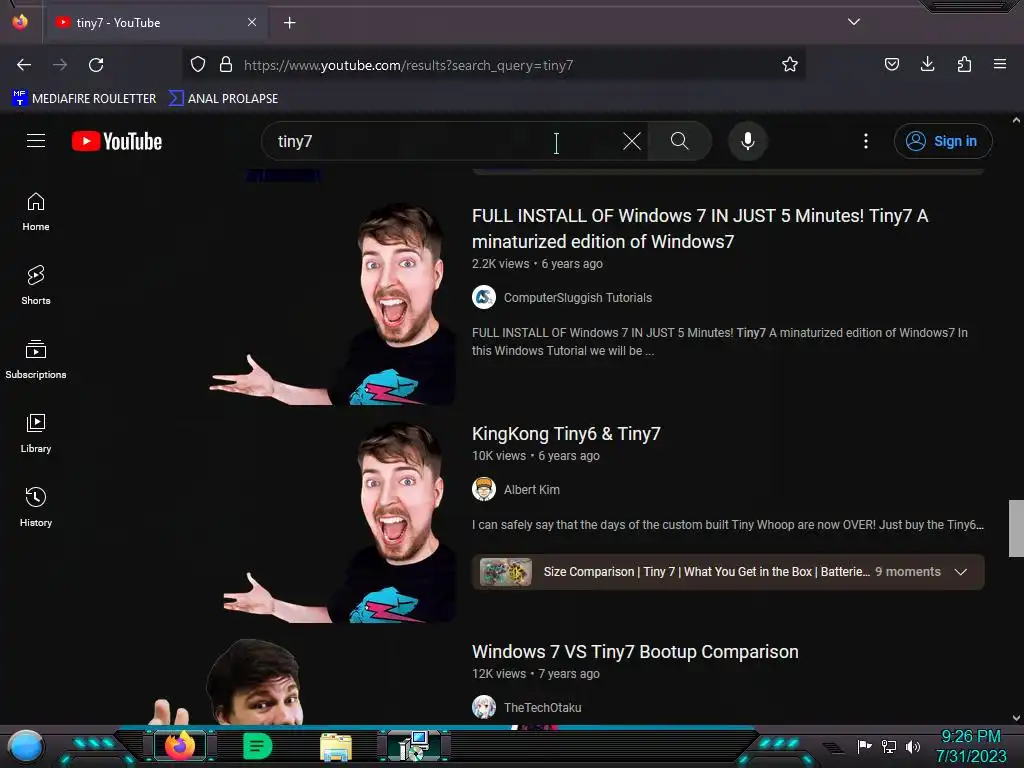Click the Tiny Whoop description text
Image resolution: width=1024 pixels, height=768 pixels.
click(x=728, y=525)
